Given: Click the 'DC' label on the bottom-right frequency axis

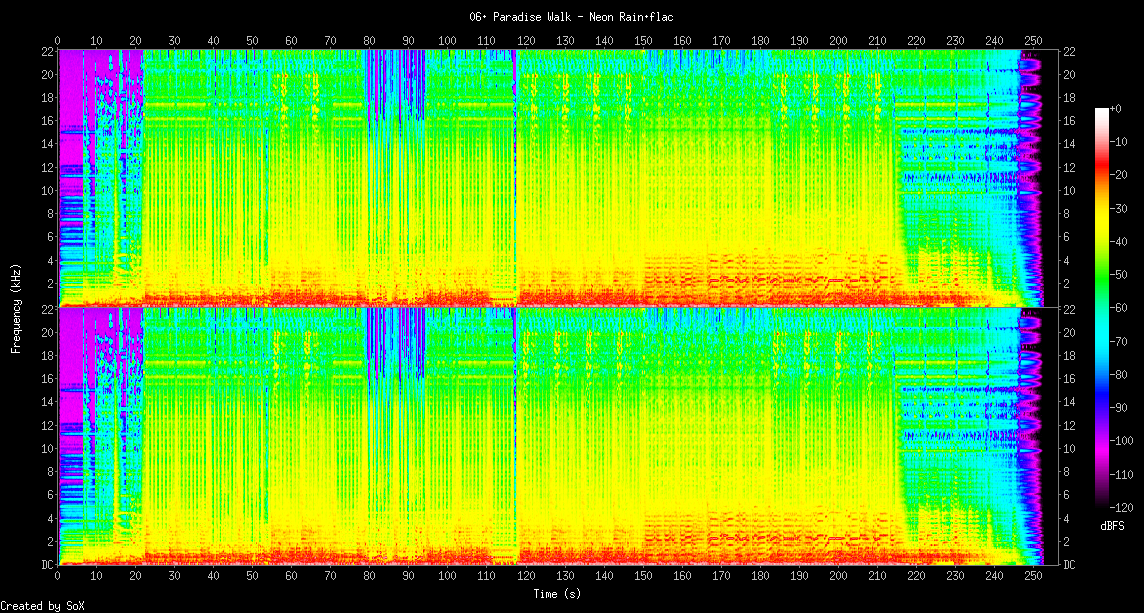Looking at the screenshot, I should [1069, 564].
